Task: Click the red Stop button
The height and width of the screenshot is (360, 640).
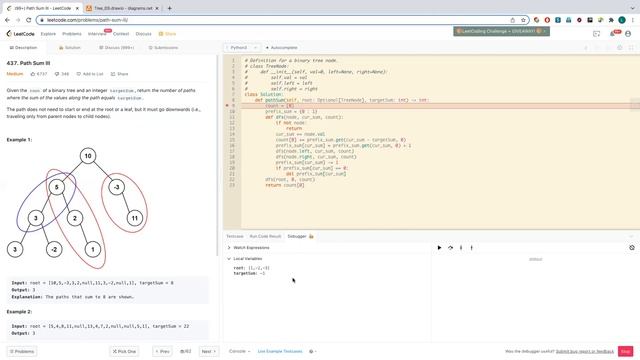Action: pos(625,351)
